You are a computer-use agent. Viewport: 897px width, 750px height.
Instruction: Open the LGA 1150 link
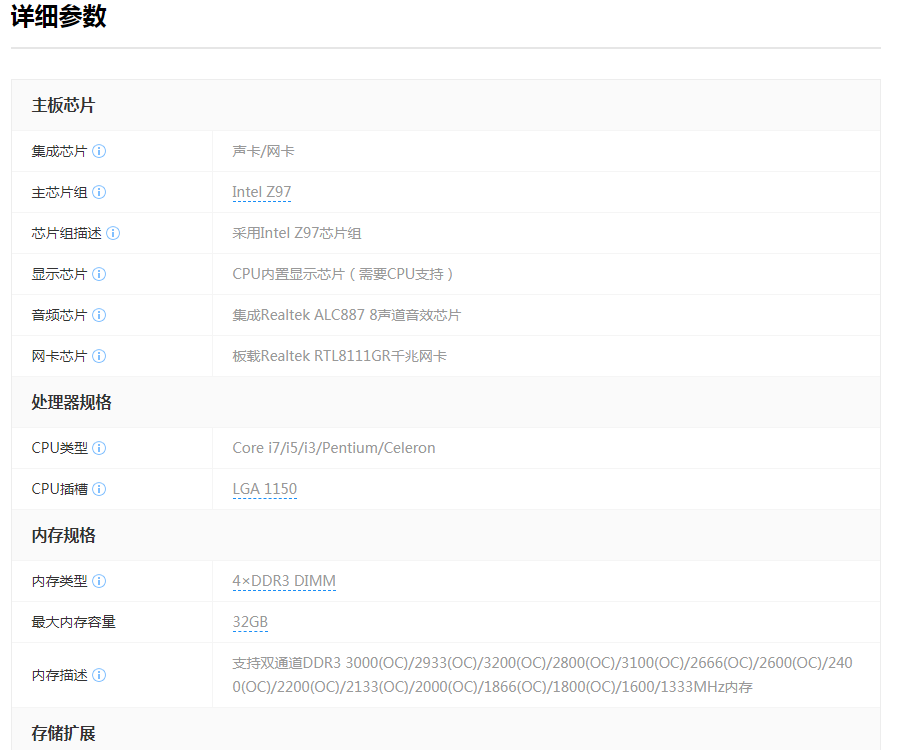click(x=264, y=489)
